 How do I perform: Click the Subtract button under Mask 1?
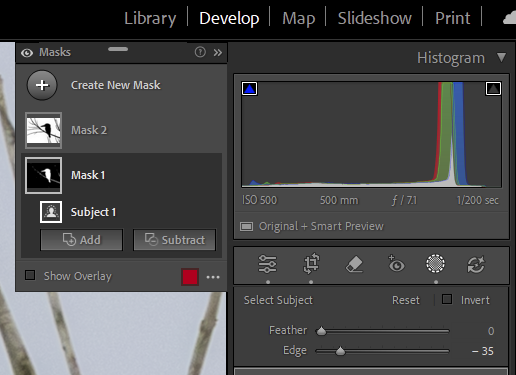(175, 240)
